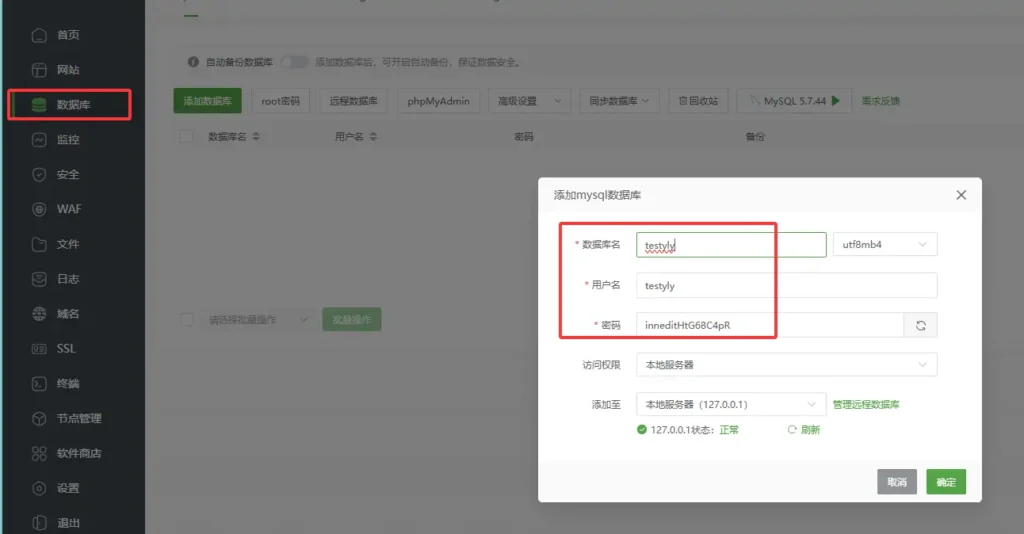
Task: Click the 正常 status text
Action: pos(729,430)
